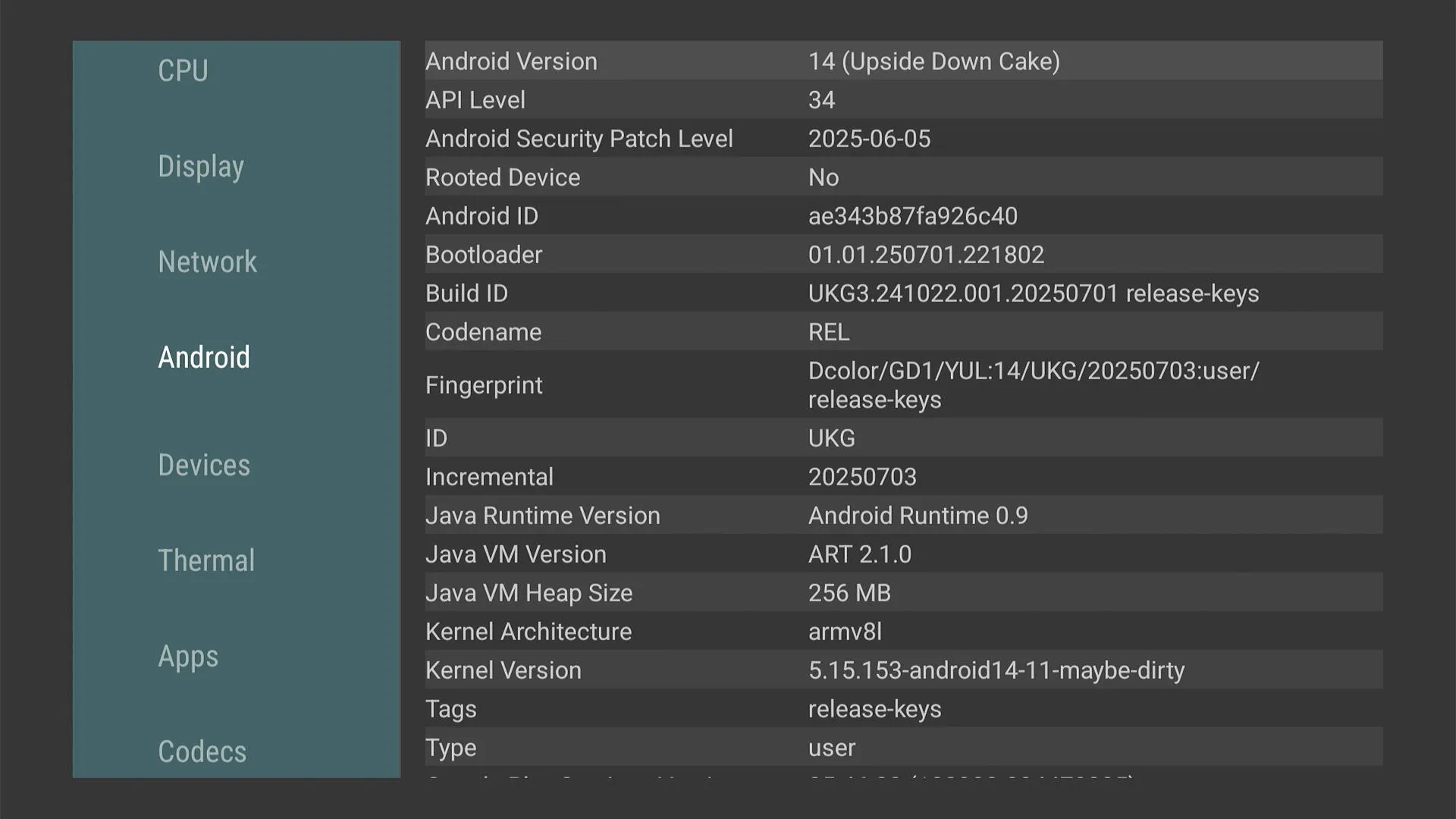The width and height of the screenshot is (1456, 819).
Task: Select the highlighted Android sidebar item
Action: (x=204, y=358)
